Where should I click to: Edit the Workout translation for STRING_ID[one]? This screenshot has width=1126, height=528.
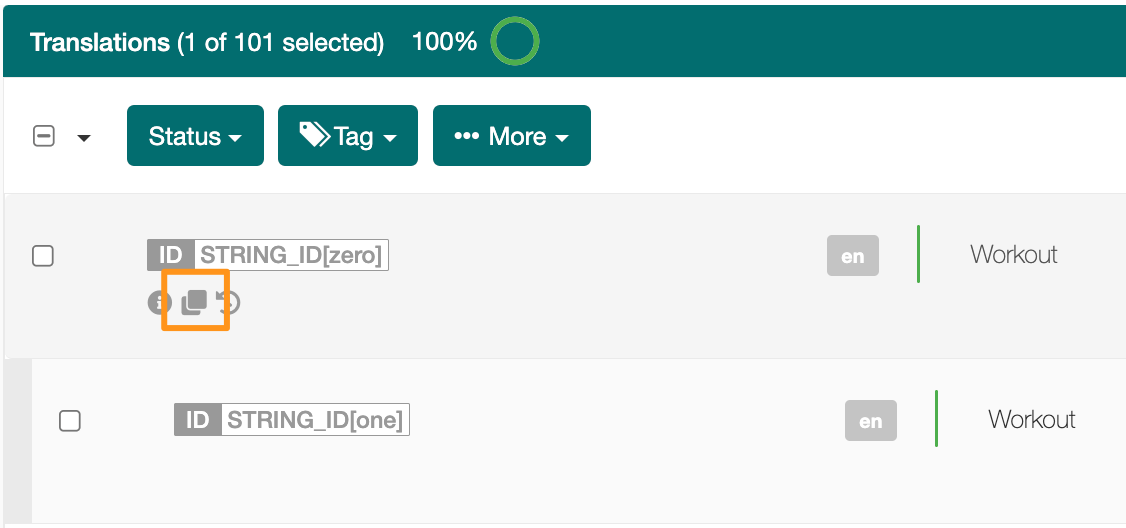[1031, 419]
